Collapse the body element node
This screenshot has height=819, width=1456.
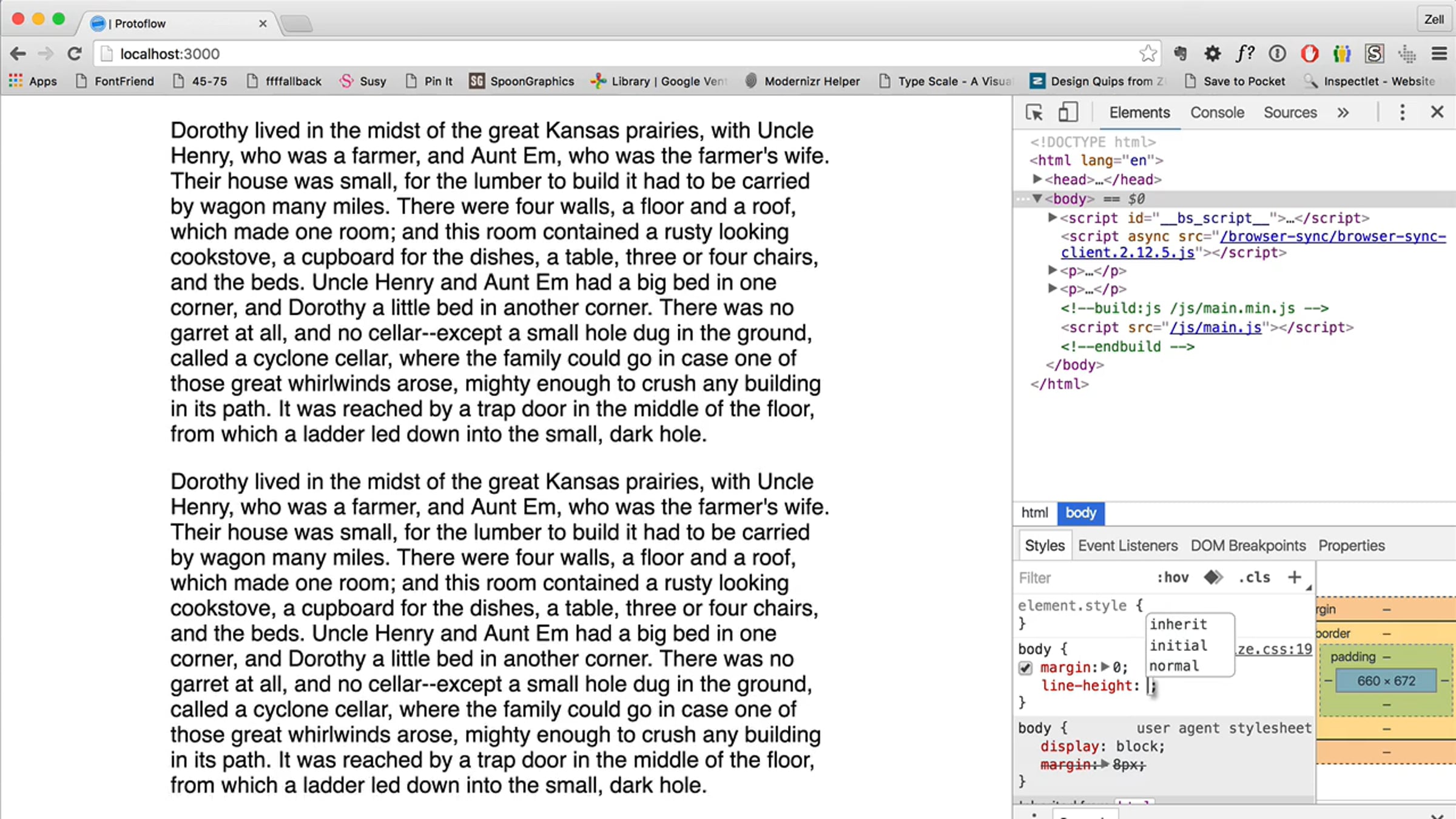pyautogui.click(x=1037, y=198)
